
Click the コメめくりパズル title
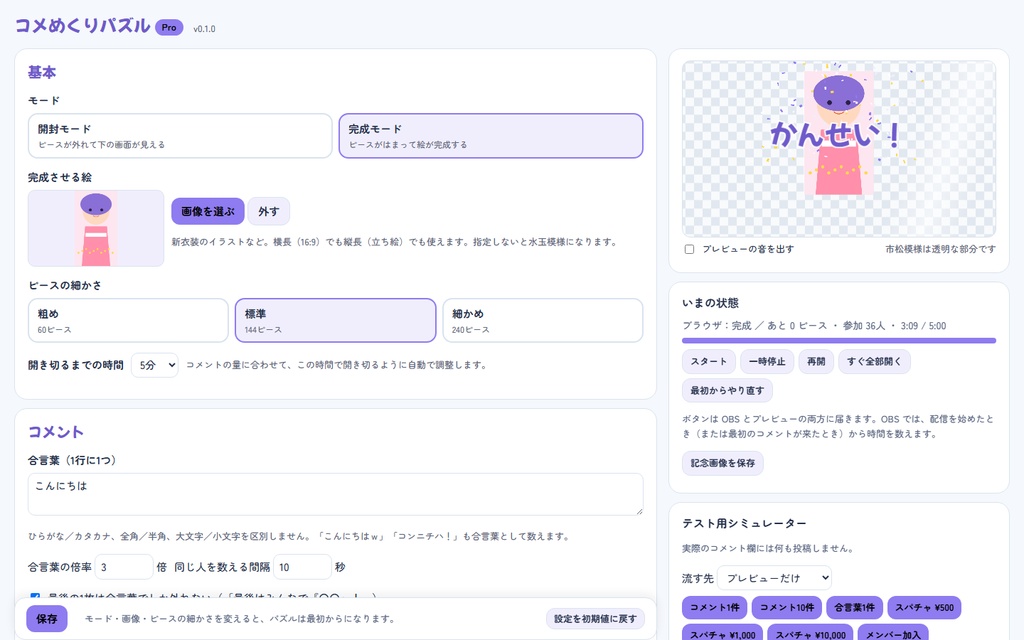click(x=82, y=26)
